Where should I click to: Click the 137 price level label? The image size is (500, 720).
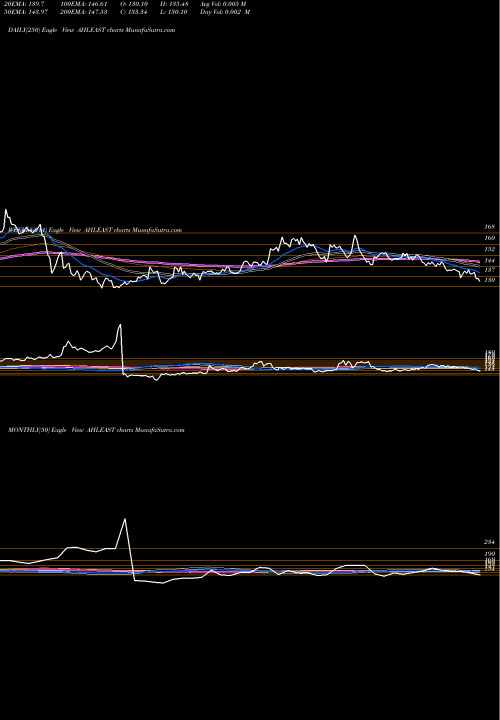489,270
